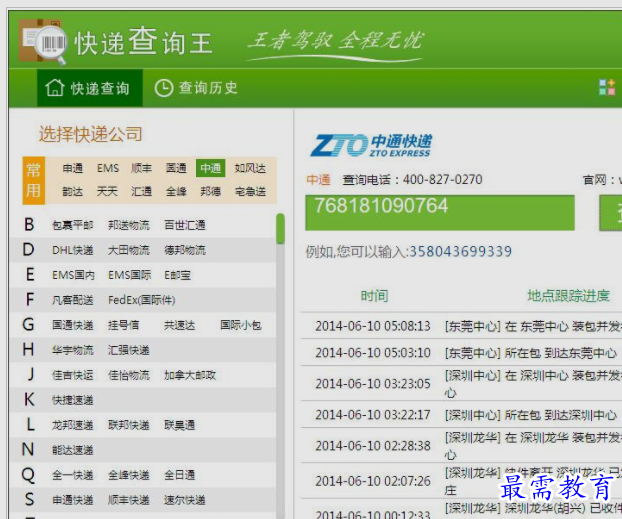The image size is (622, 519).
Task: Select 全一快递 under letter Q
Action: click(x=73, y=475)
